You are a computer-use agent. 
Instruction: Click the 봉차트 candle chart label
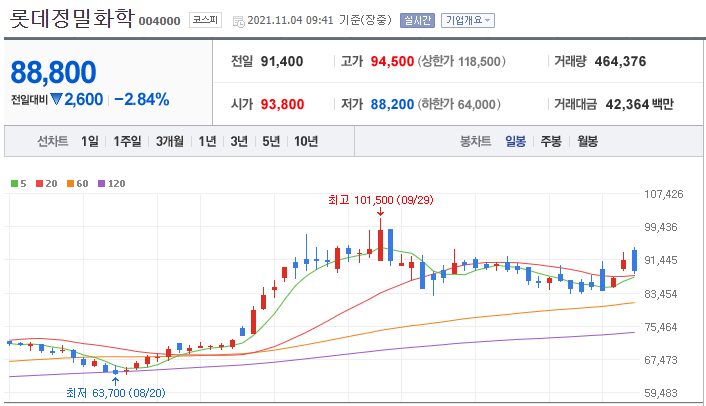point(475,141)
